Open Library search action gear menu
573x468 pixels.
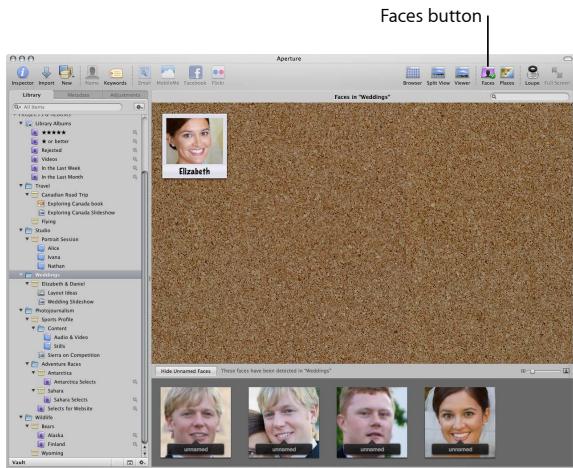[x=140, y=107]
